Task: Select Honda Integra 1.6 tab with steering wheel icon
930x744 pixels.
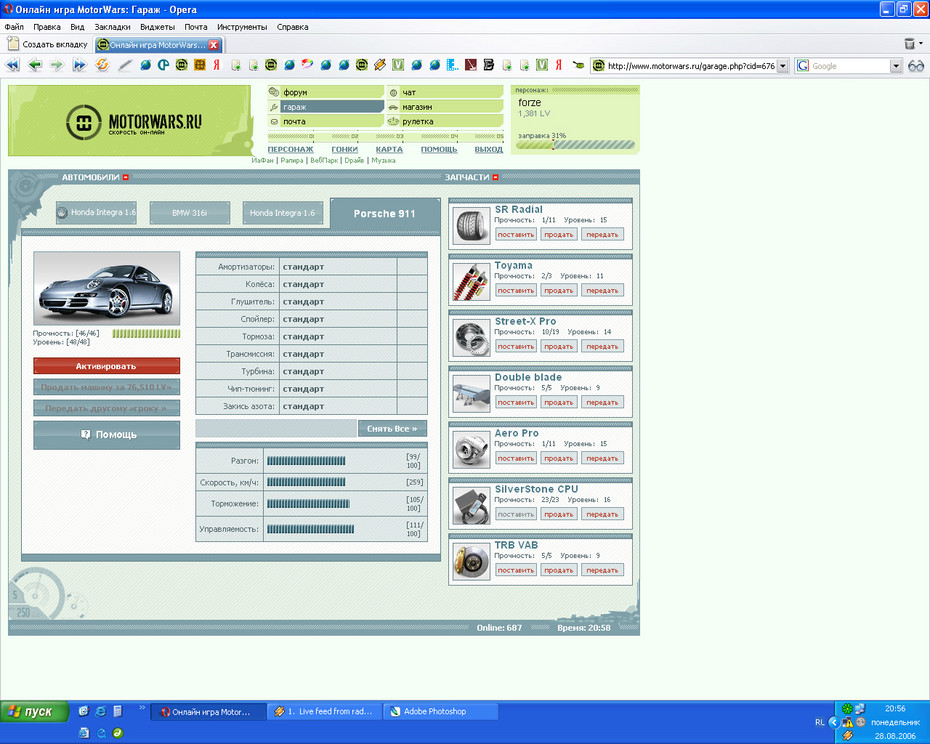Action: [x=97, y=212]
